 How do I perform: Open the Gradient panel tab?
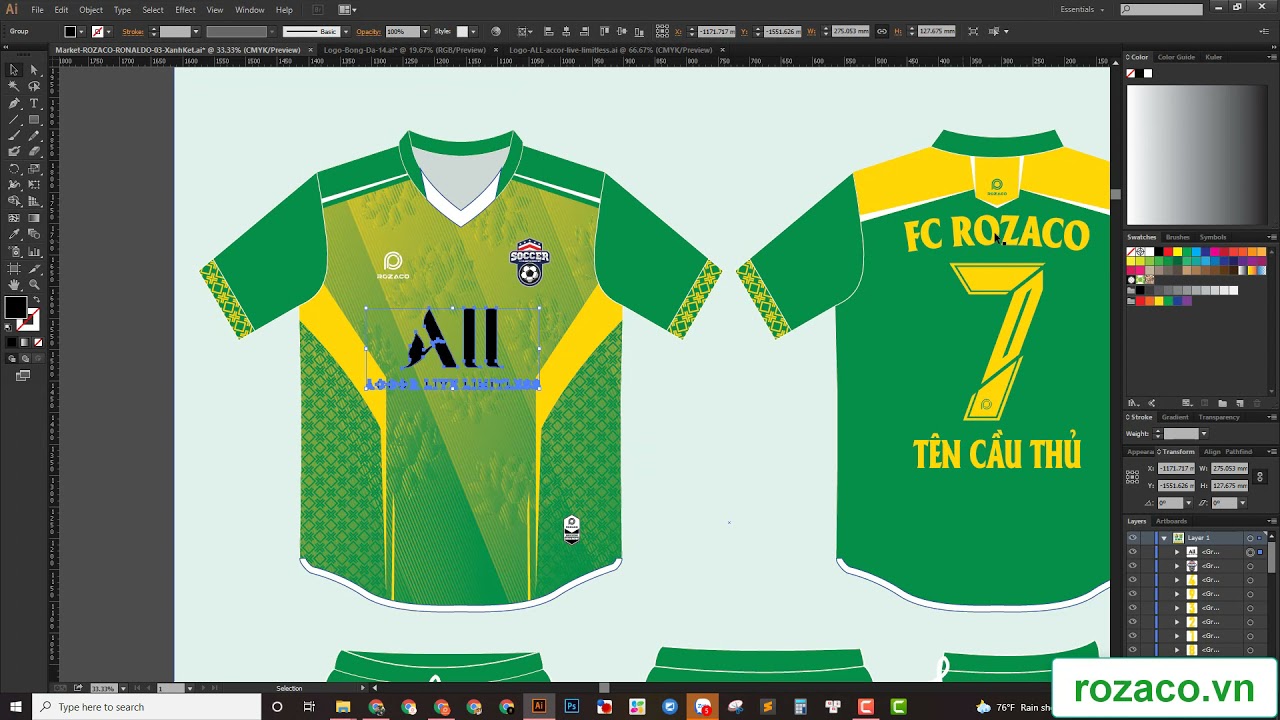1175,417
